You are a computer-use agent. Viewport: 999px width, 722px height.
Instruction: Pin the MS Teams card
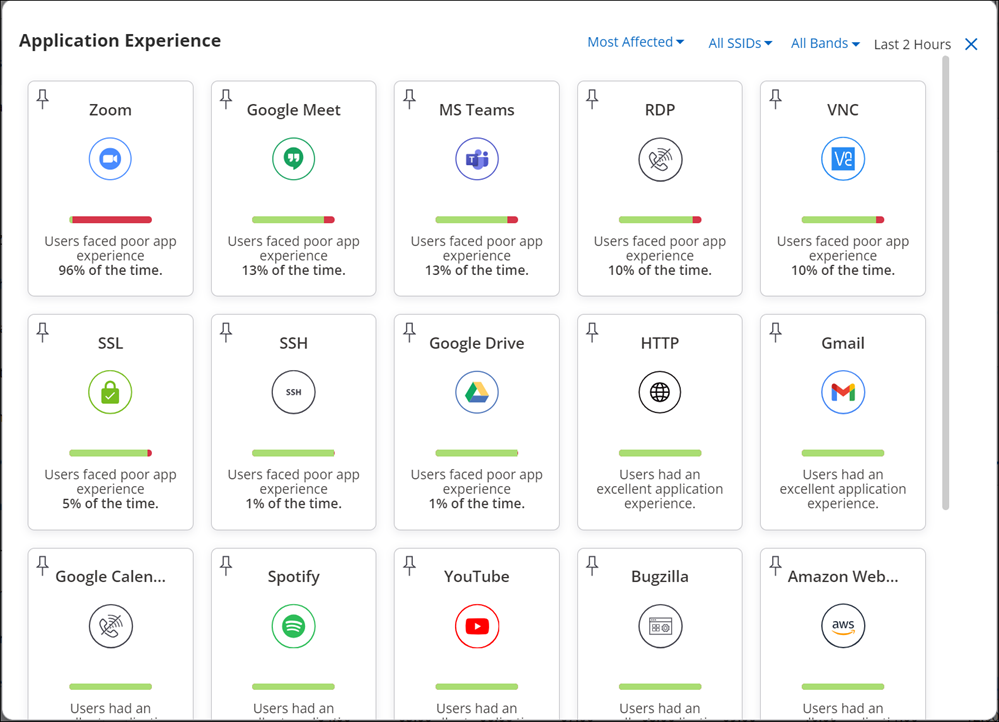410,99
